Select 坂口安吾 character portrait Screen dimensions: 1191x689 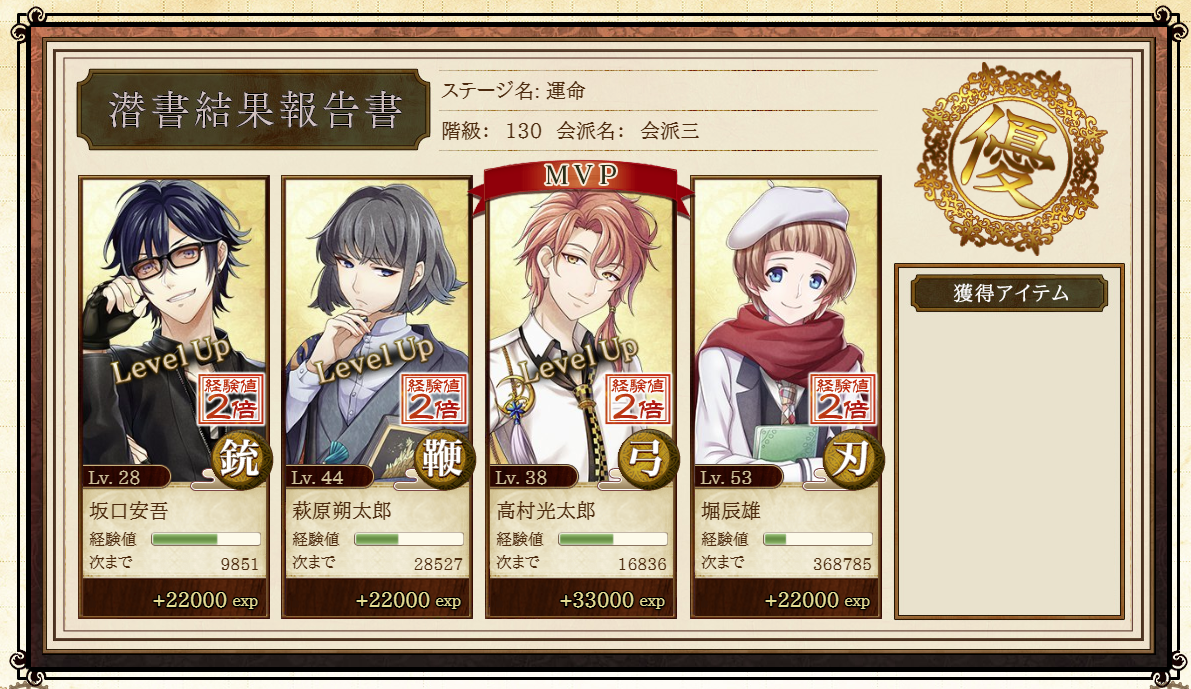(x=174, y=327)
